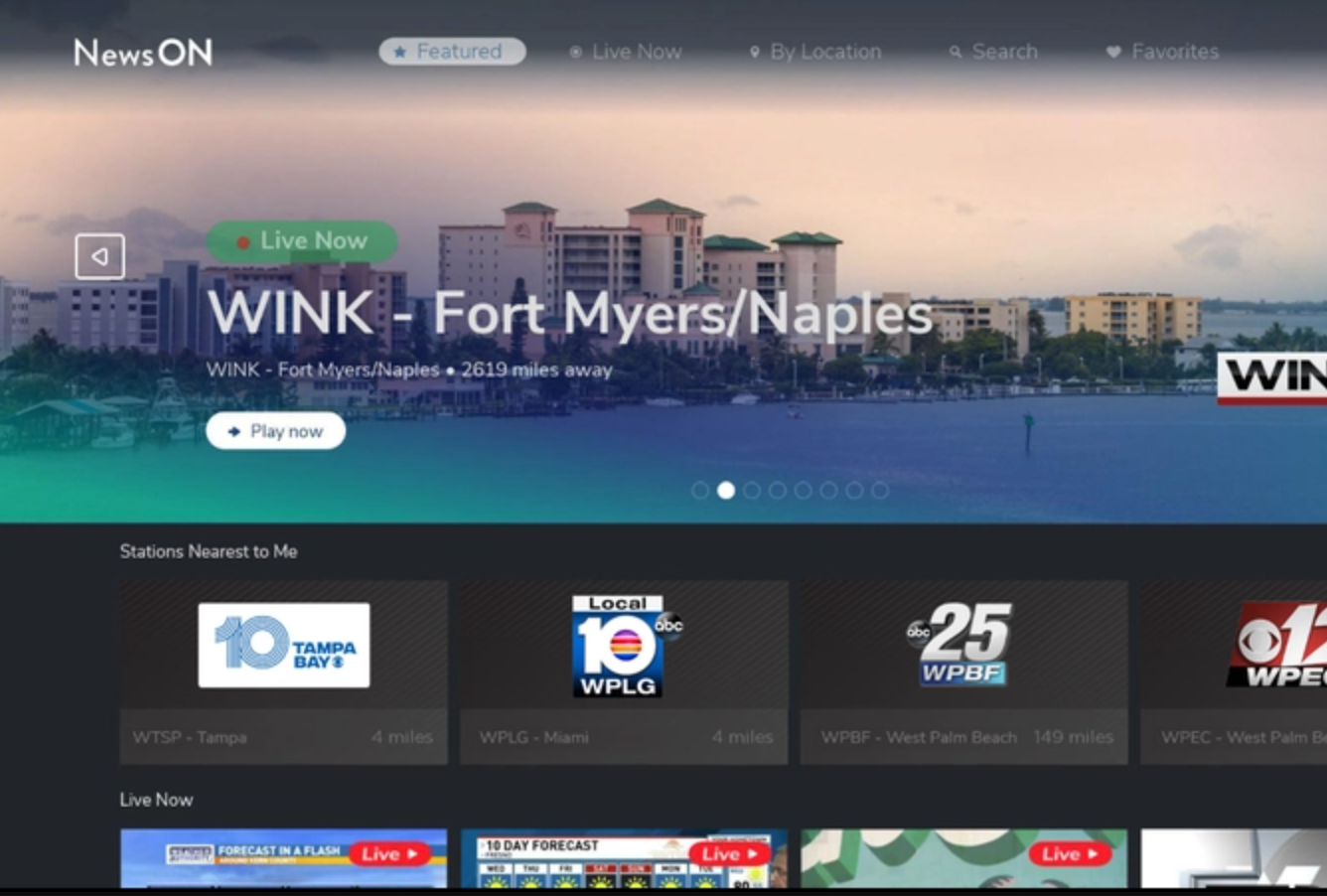The width and height of the screenshot is (1327, 896).
Task: Select the seventh carousel dot
Action: point(854,490)
